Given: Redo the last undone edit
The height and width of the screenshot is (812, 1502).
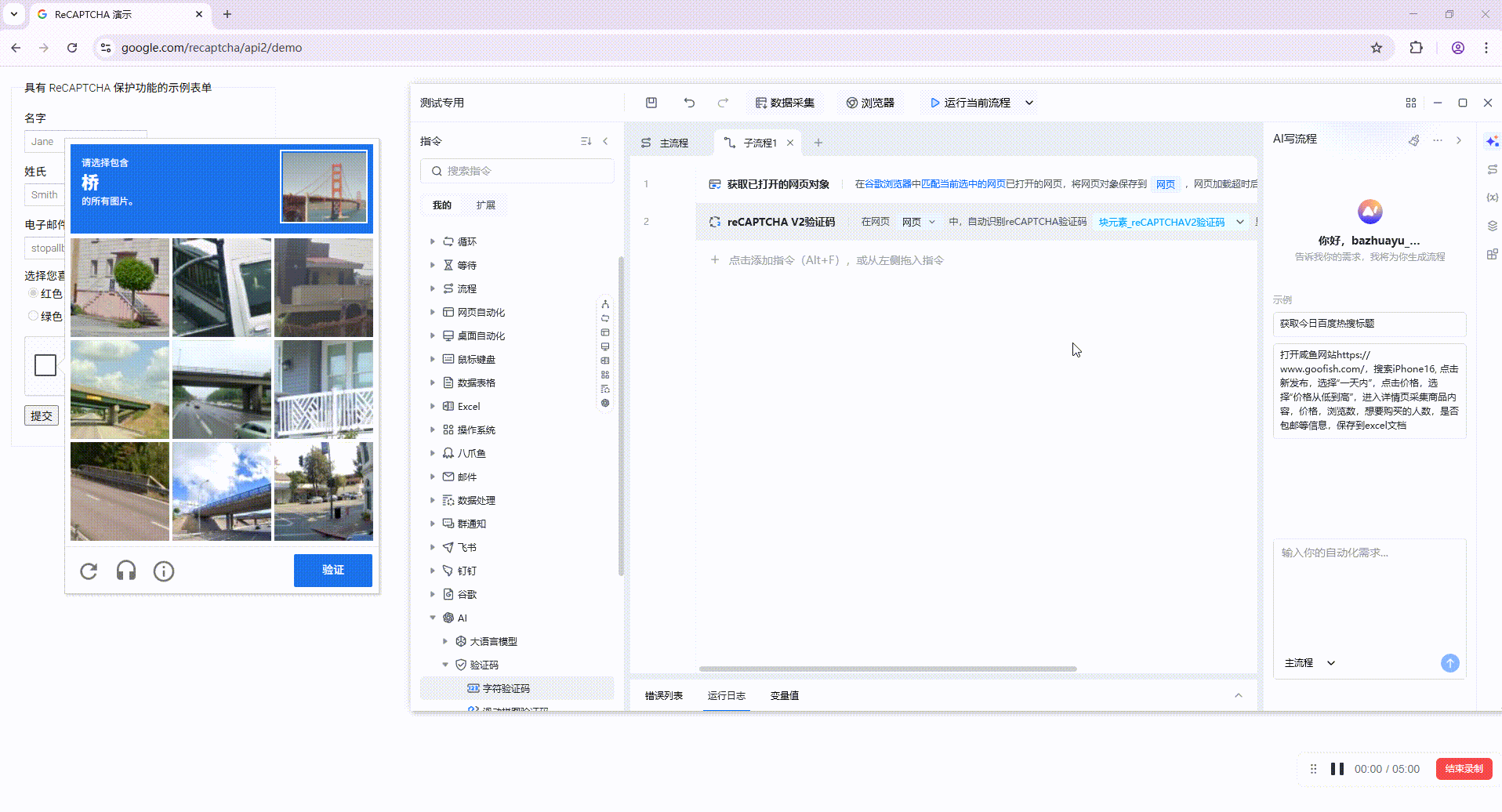Looking at the screenshot, I should coord(723,103).
